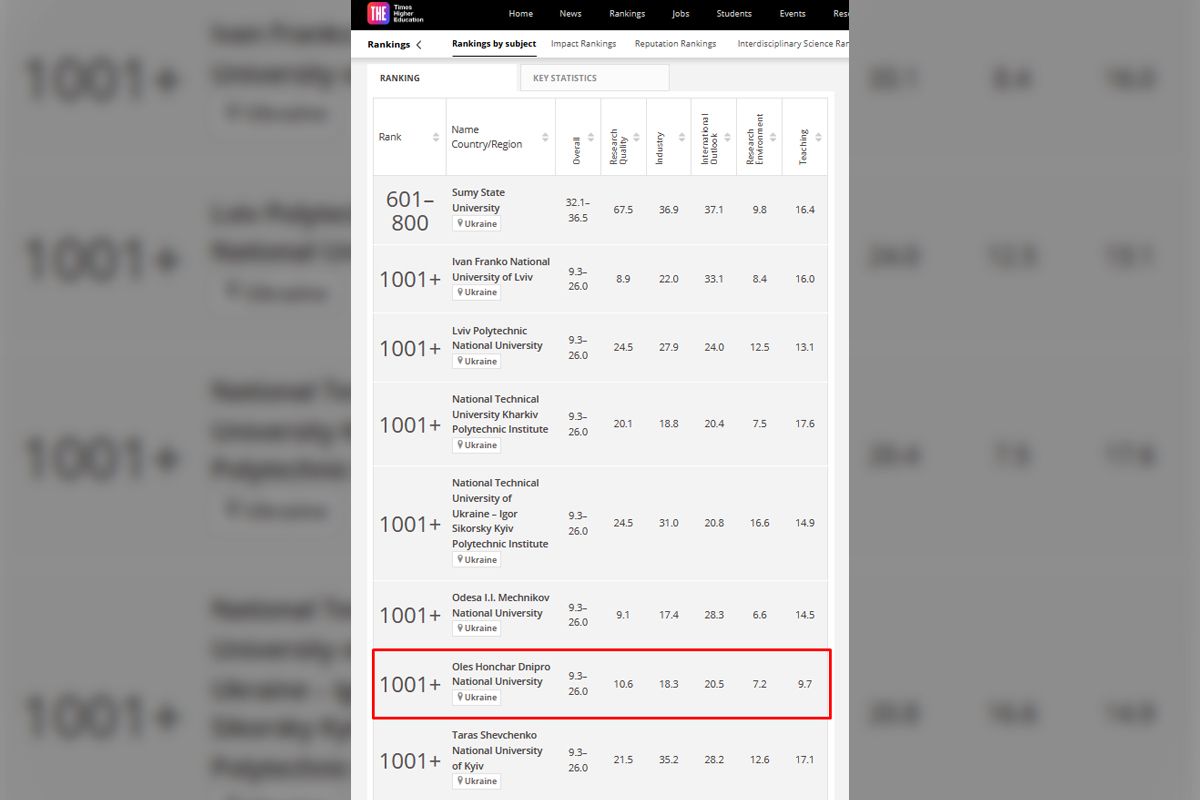Sort by Research Environment column arrows
Image resolution: width=1200 pixels, height=800 pixels.
coord(773,137)
